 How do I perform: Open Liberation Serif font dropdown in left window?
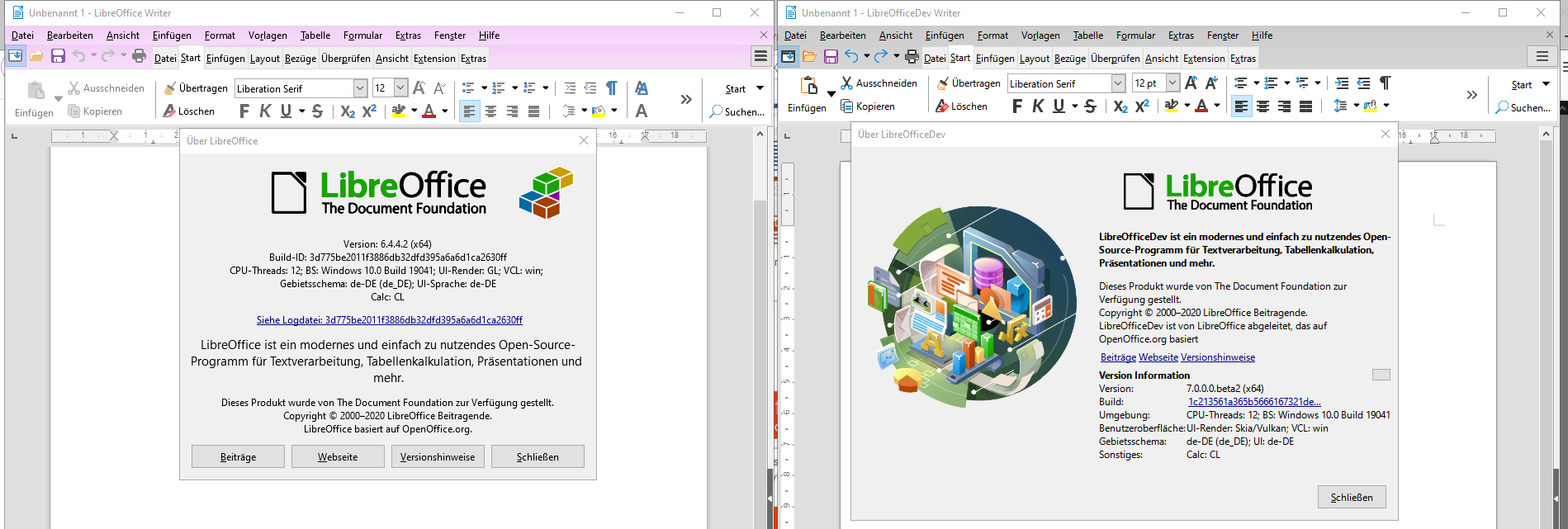pyautogui.click(x=360, y=88)
